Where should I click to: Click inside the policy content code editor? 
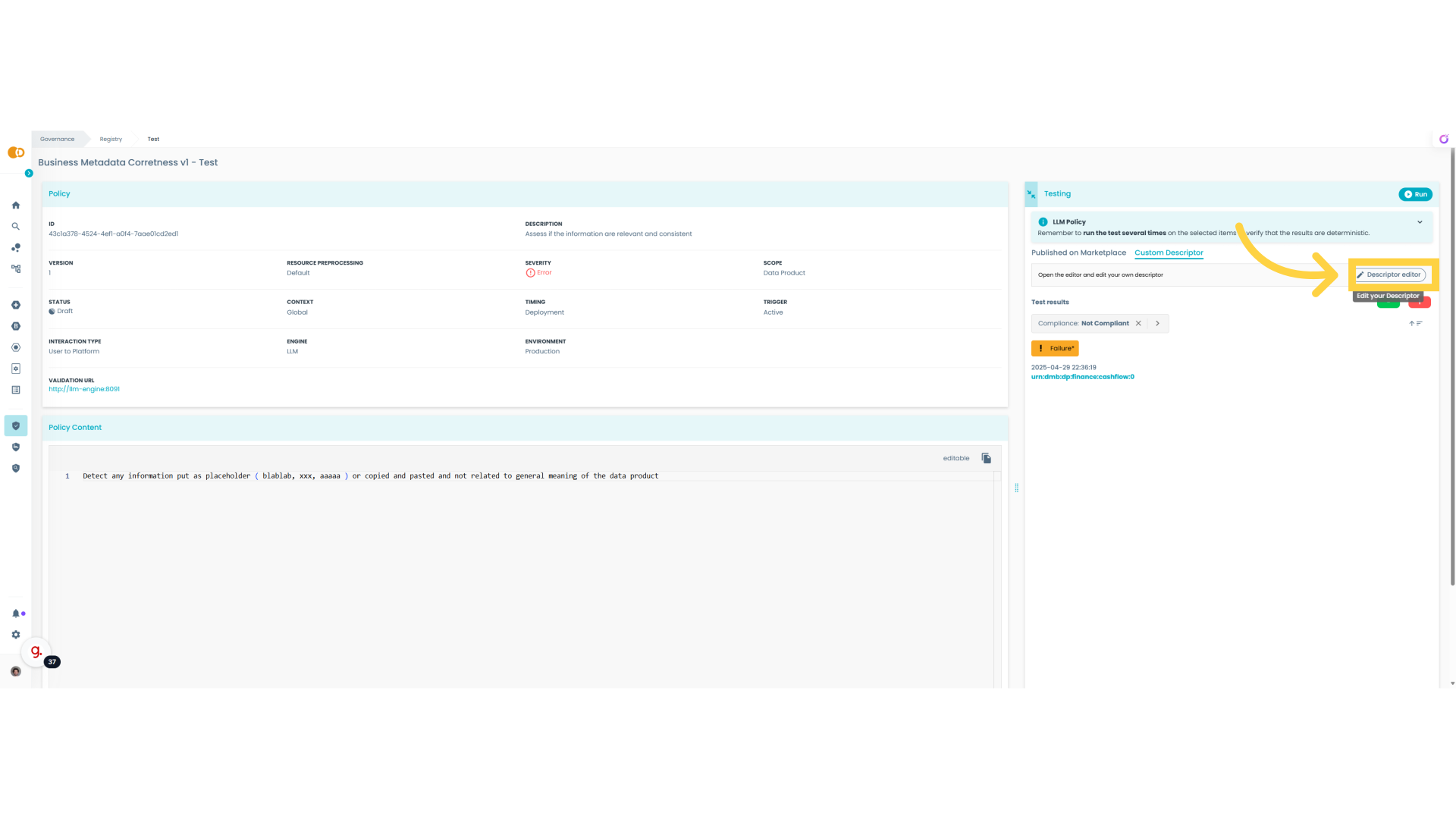click(x=523, y=576)
